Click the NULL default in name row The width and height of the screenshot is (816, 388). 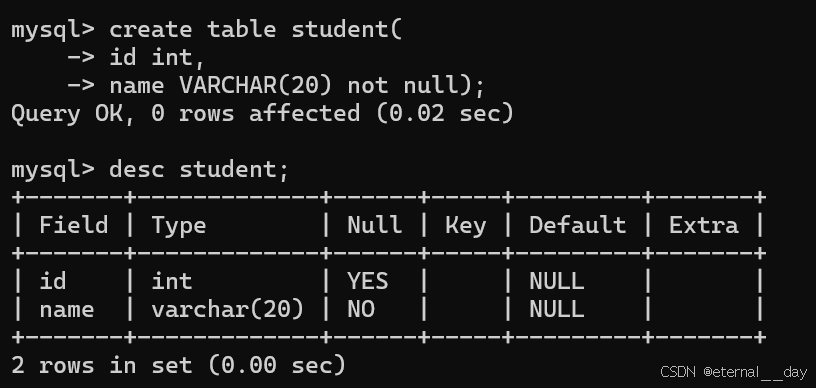557,310
